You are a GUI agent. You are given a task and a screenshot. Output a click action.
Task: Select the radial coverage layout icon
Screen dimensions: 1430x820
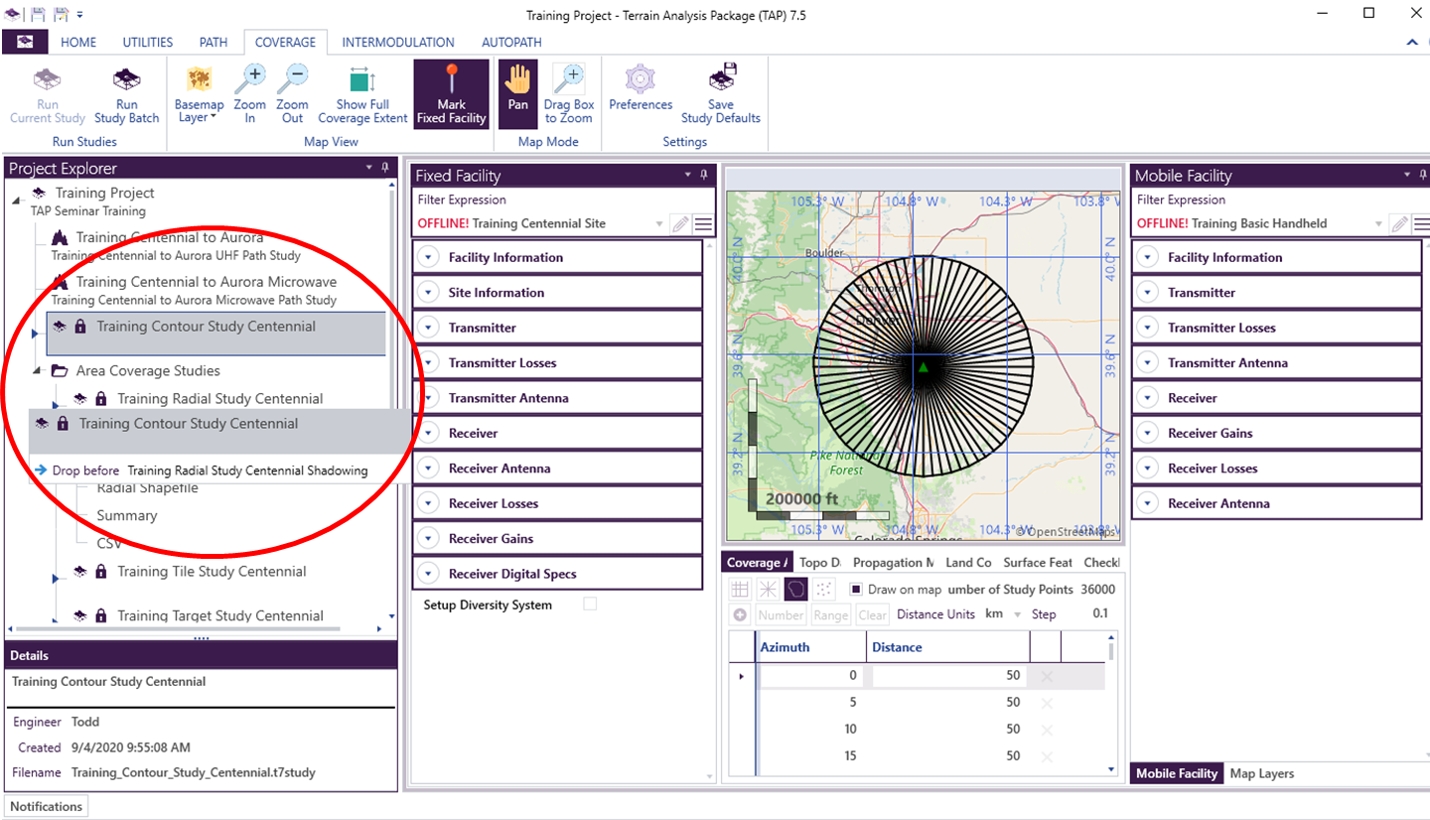coord(768,589)
